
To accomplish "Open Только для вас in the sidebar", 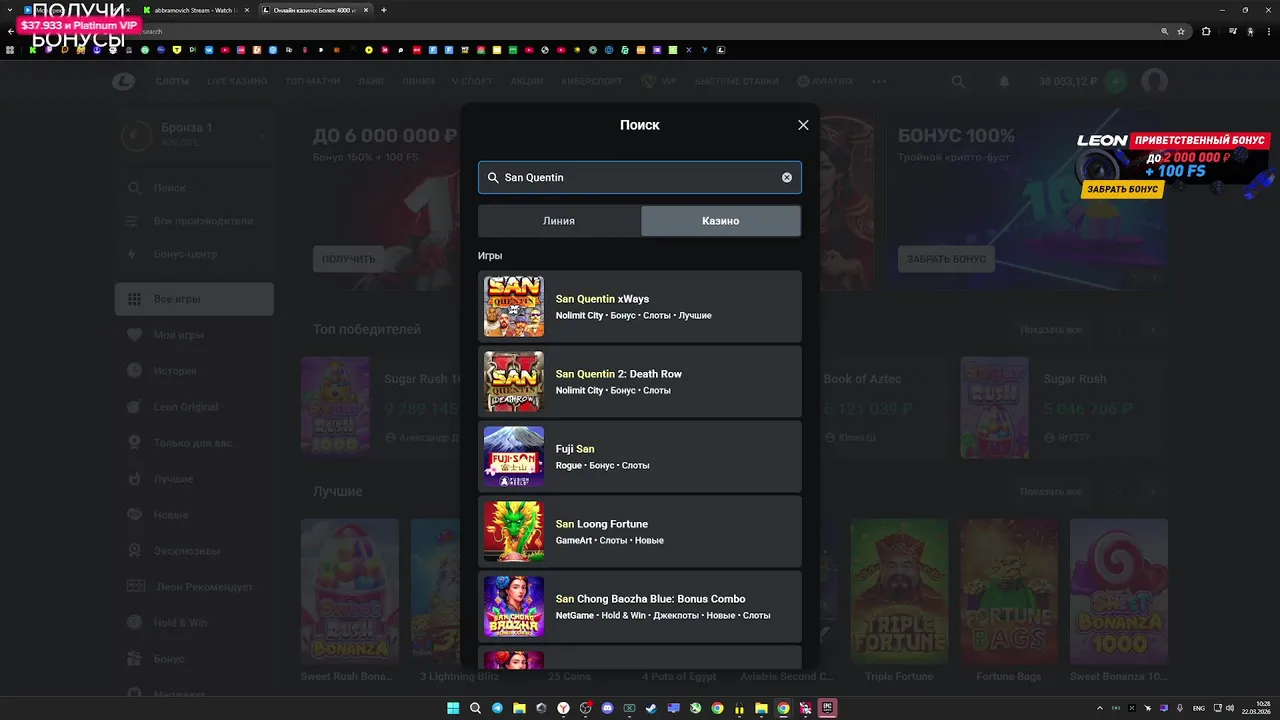I will tap(194, 443).
